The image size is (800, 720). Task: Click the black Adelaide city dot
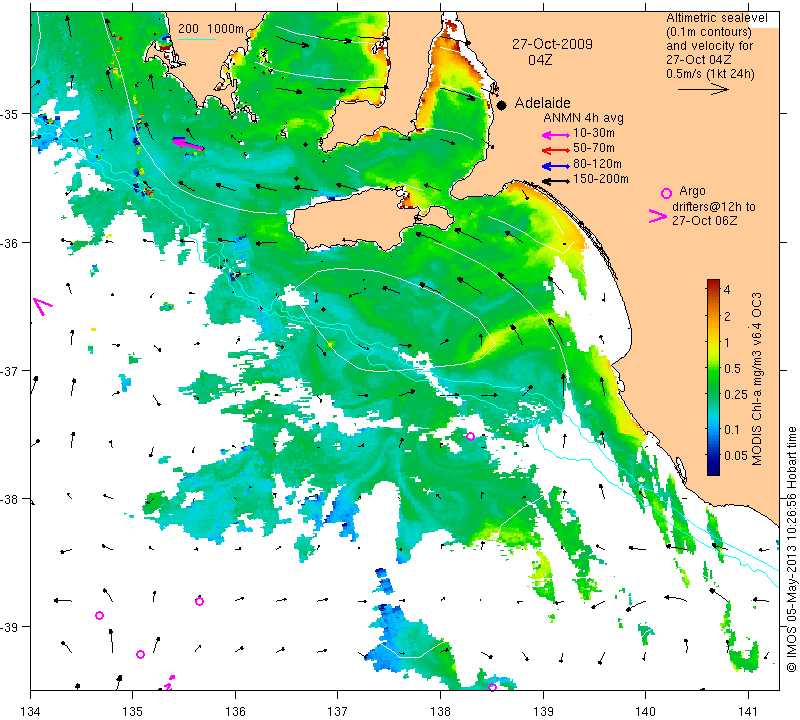[x=502, y=105]
